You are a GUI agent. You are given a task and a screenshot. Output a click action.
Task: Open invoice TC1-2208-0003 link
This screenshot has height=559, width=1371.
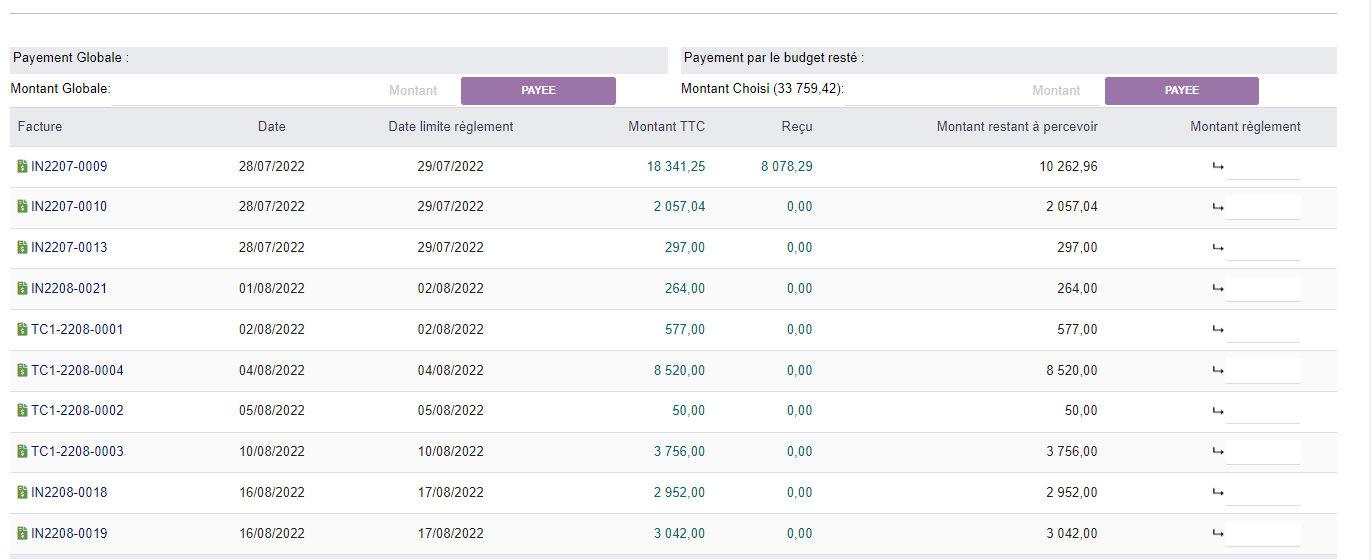click(77, 451)
